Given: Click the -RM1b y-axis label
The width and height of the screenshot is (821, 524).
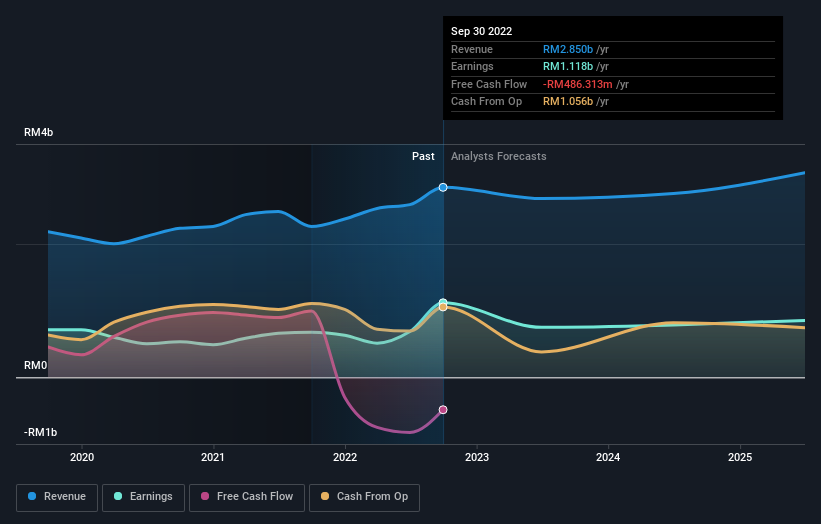Looking at the screenshot, I should tap(40, 432).
